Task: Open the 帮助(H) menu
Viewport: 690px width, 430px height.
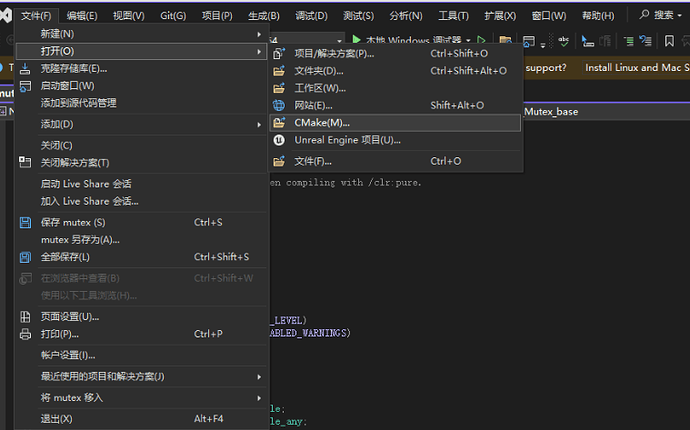Action: tap(598, 16)
